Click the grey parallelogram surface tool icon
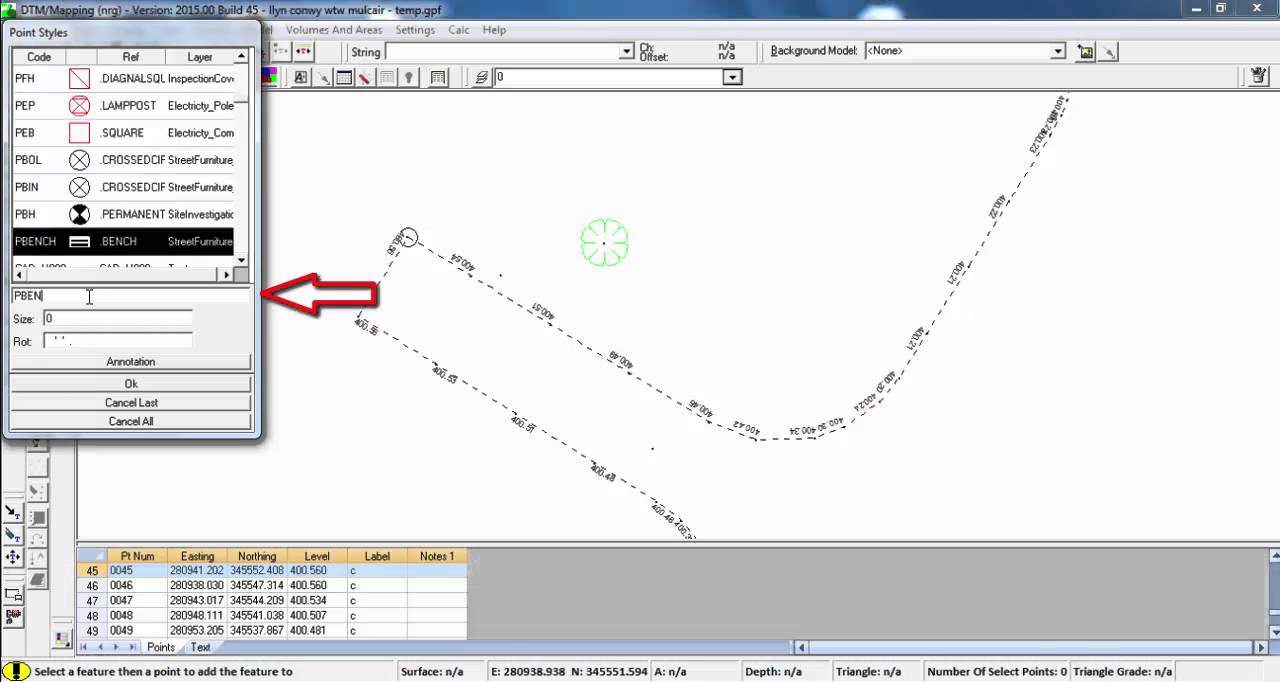 pos(37,579)
